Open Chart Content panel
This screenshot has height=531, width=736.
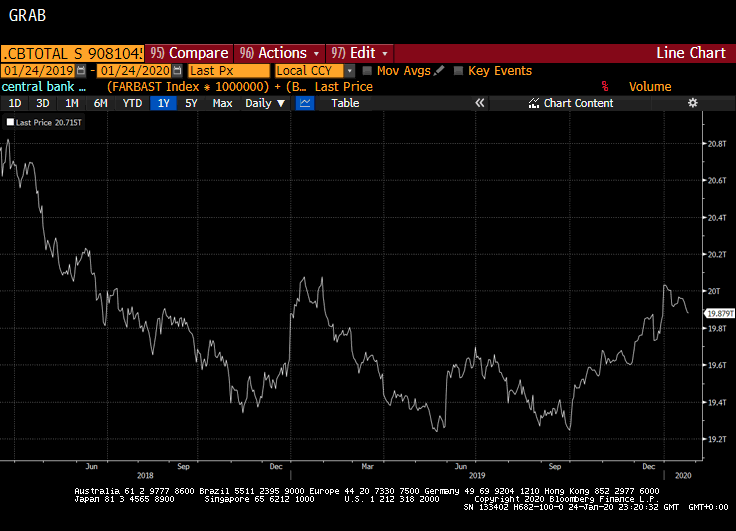(x=570, y=103)
